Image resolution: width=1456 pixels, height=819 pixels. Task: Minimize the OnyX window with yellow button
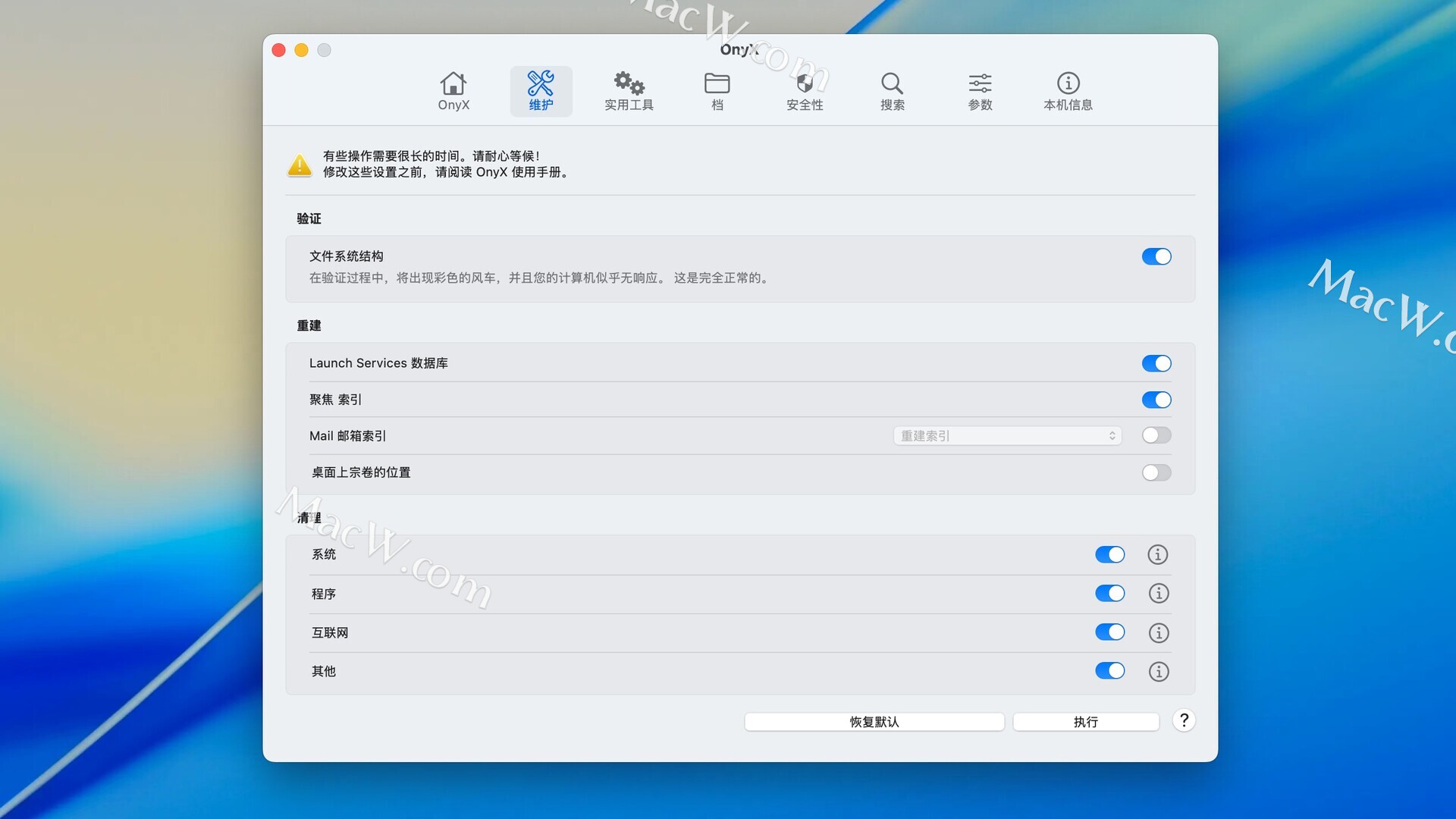point(301,50)
